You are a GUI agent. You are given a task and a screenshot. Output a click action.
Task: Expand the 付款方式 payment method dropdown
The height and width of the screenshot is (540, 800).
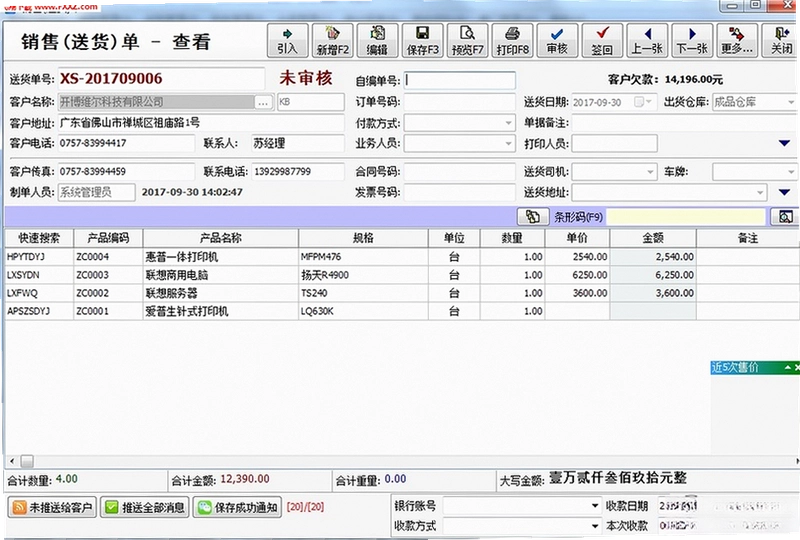point(508,123)
